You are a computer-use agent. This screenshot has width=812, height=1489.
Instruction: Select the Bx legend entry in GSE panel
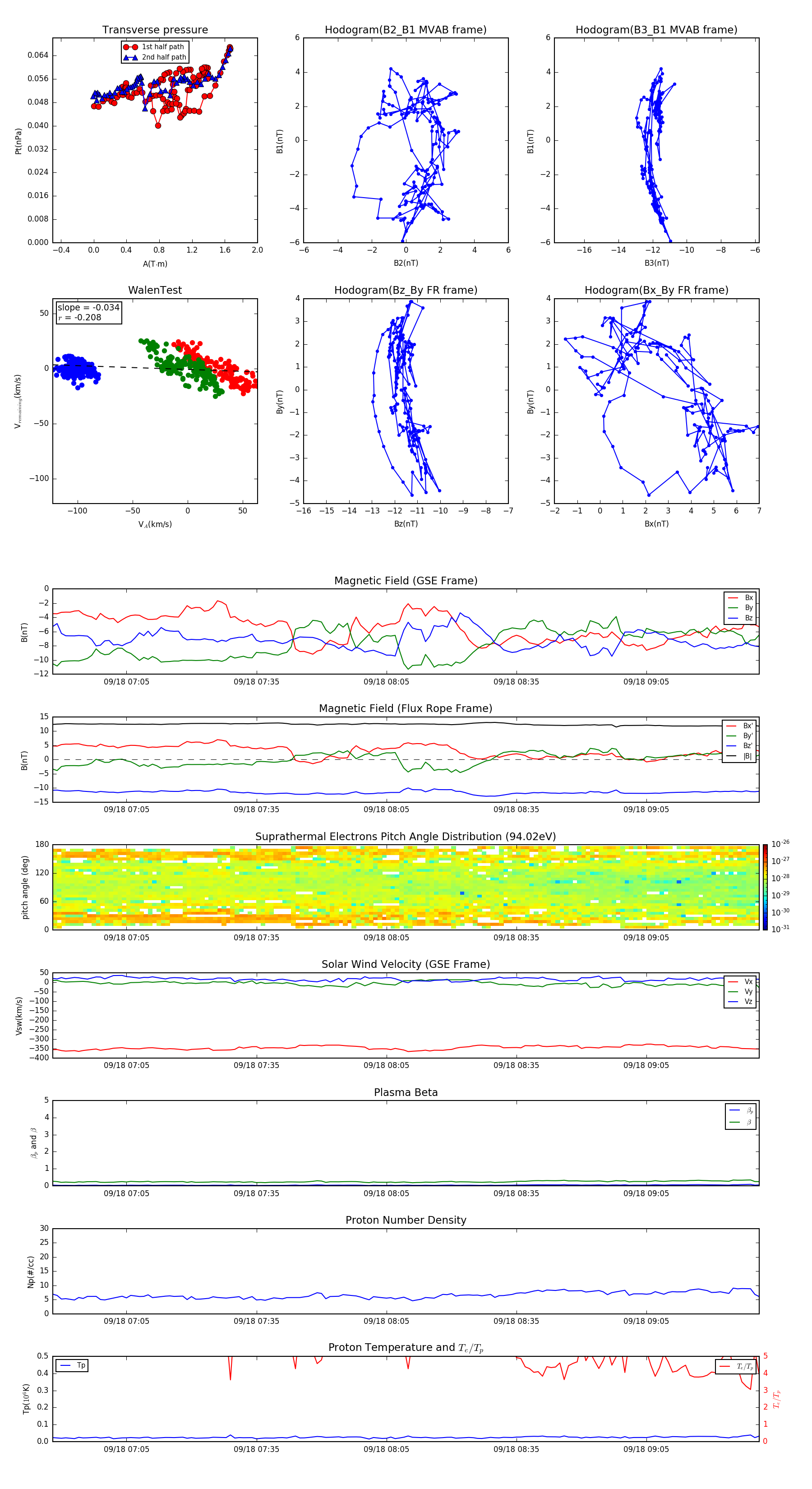point(740,598)
